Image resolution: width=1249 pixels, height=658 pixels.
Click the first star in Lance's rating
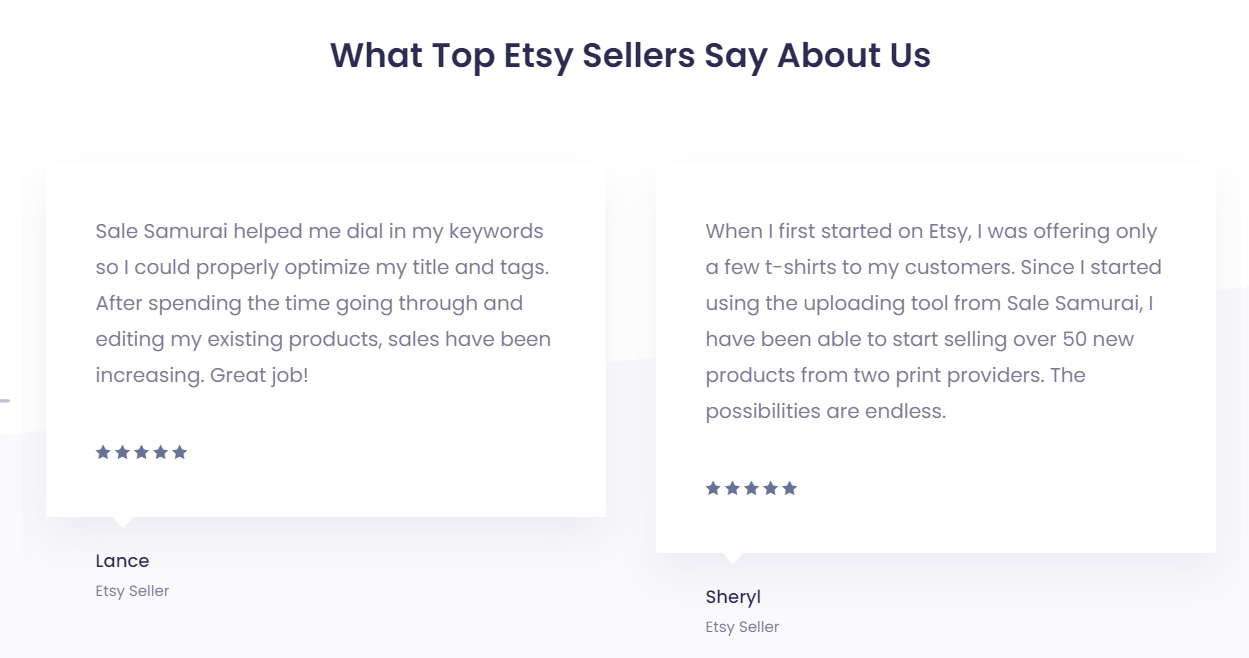pyautogui.click(x=103, y=452)
